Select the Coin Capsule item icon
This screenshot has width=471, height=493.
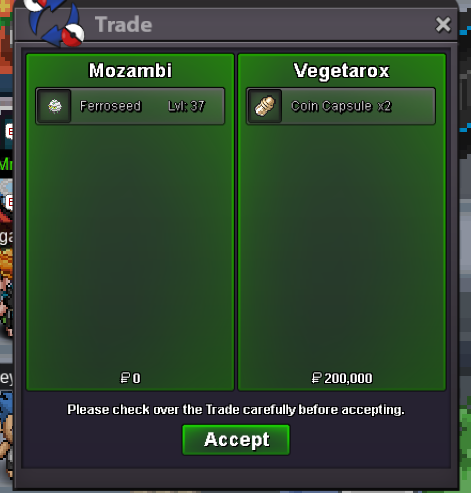click(x=265, y=106)
